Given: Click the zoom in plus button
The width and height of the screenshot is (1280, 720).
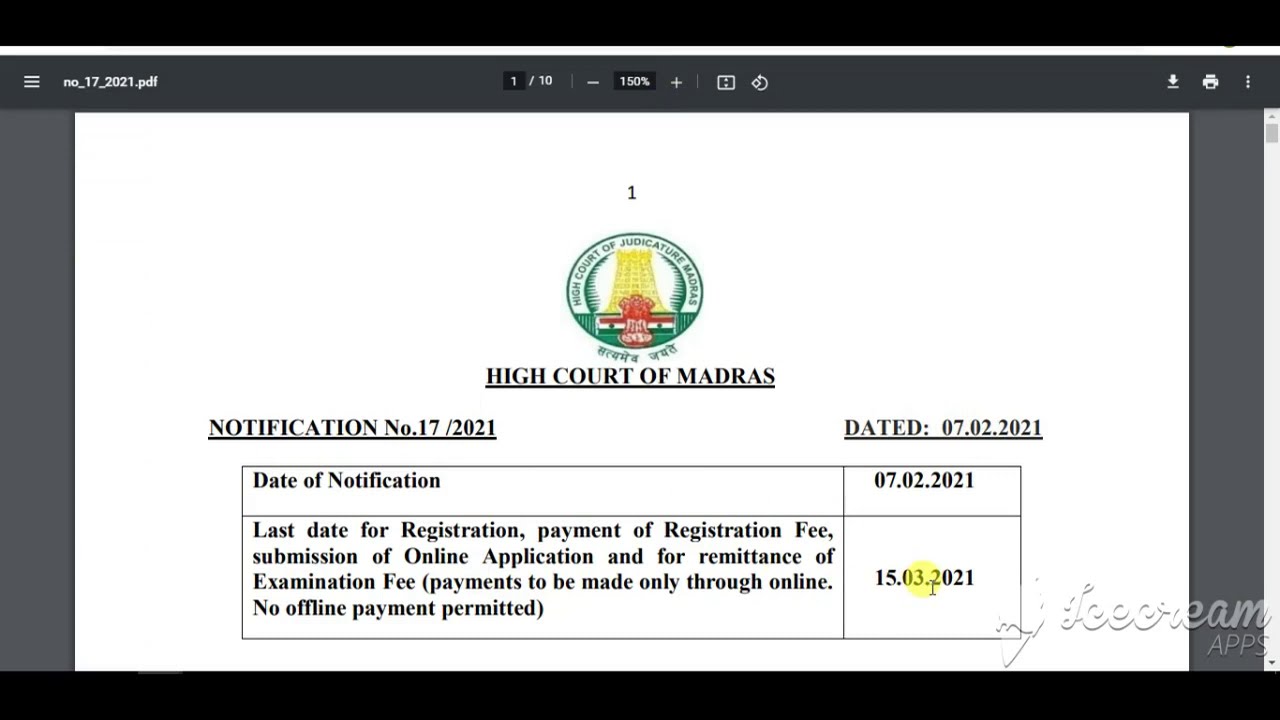Looking at the screenshot, I should point(676,82).
